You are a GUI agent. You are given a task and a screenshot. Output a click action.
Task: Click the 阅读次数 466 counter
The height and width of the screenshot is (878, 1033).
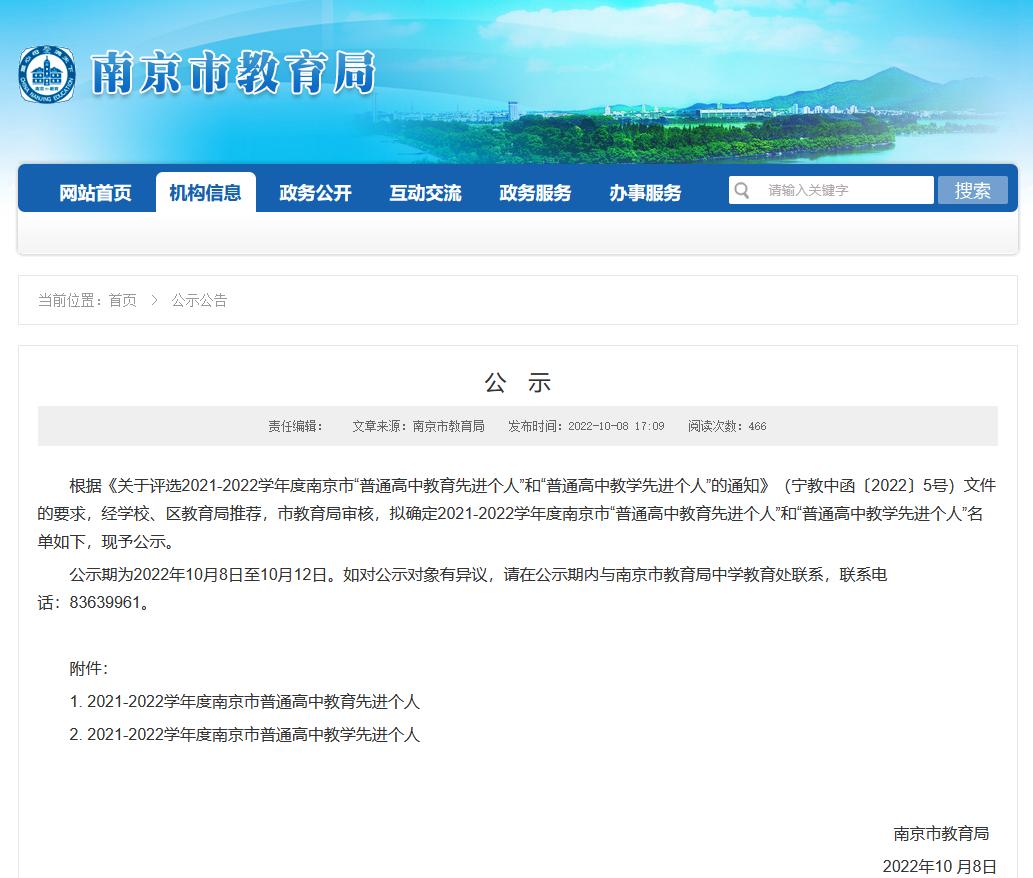727,426
